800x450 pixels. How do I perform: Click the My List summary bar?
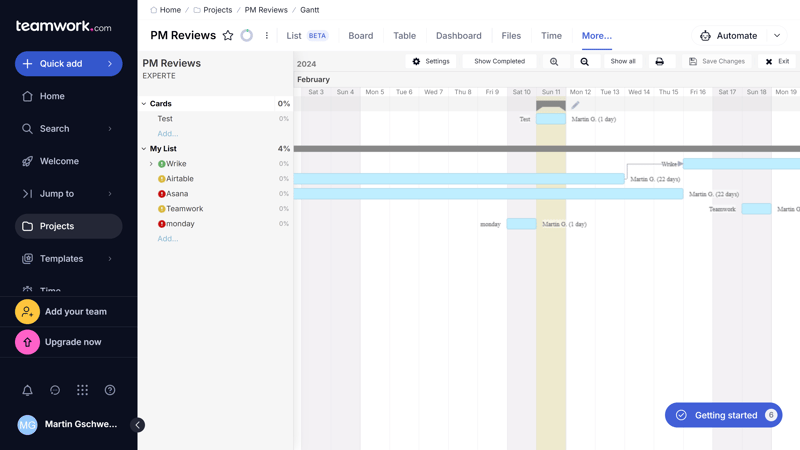click(547, 149)
